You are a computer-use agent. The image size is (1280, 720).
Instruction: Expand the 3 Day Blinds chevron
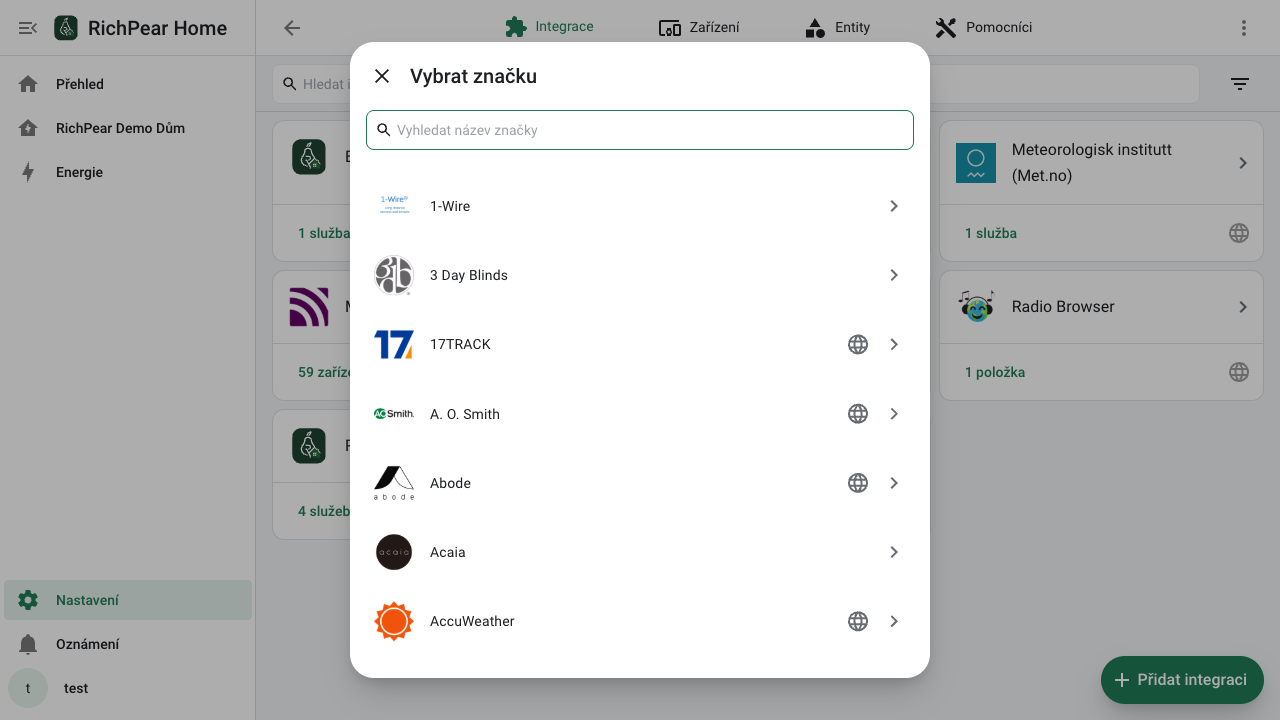pyautogui.click(x=894, y=275)
